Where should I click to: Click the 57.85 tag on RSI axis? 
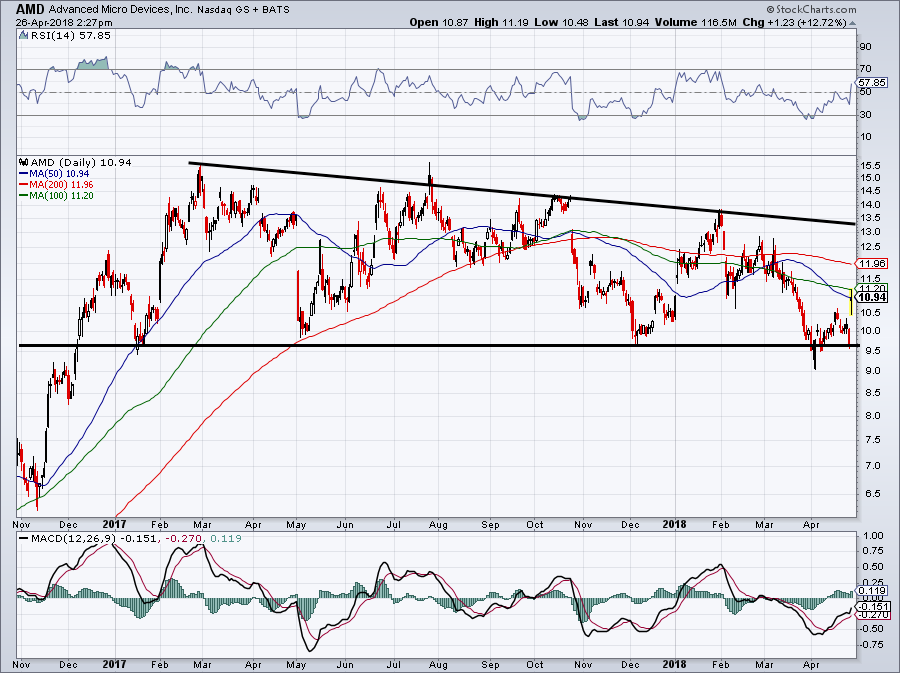[x=873, y=83]
